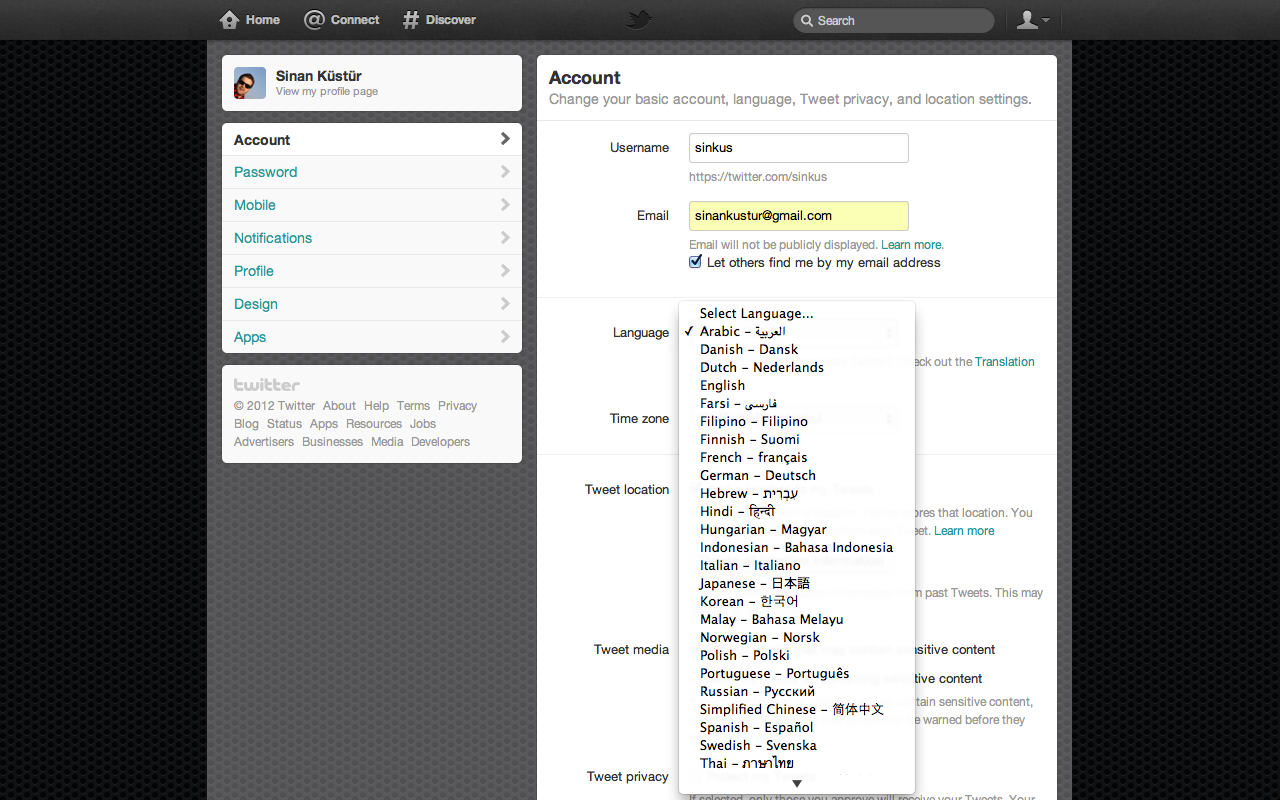Open the Password settings tab
Image resolution: width=1280 pixels, height=800 pixels.
tap(266, 172)
